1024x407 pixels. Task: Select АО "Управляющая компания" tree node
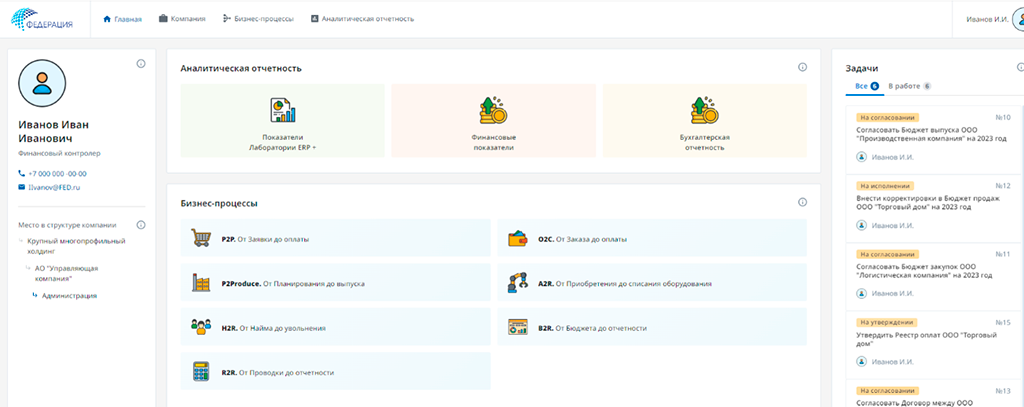(66, 273)
